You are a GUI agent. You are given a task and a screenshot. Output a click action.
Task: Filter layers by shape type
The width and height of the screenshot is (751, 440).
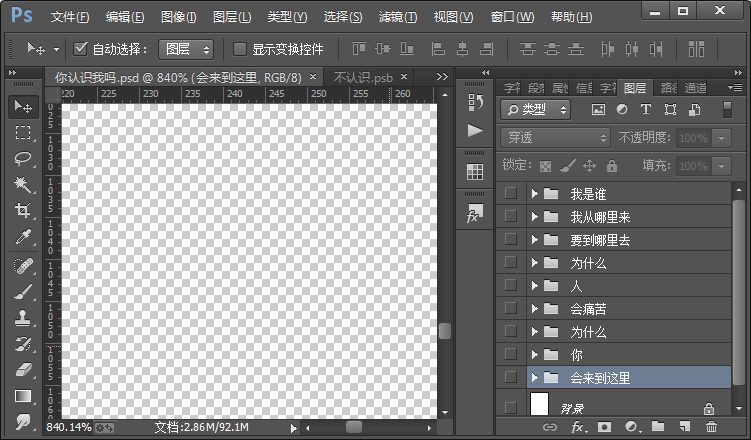point(670,110)
